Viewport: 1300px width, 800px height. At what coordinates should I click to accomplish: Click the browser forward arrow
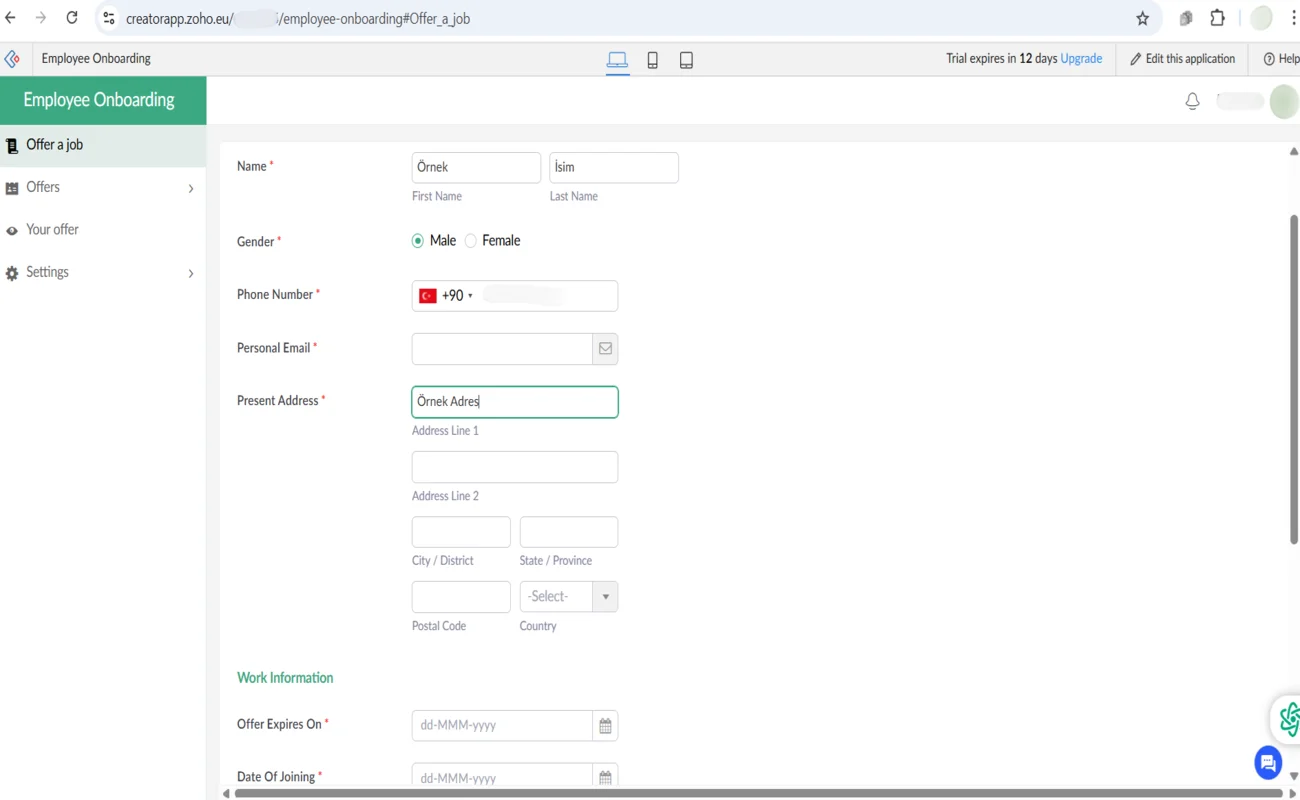pyautogui.click(x=41, y=18)
